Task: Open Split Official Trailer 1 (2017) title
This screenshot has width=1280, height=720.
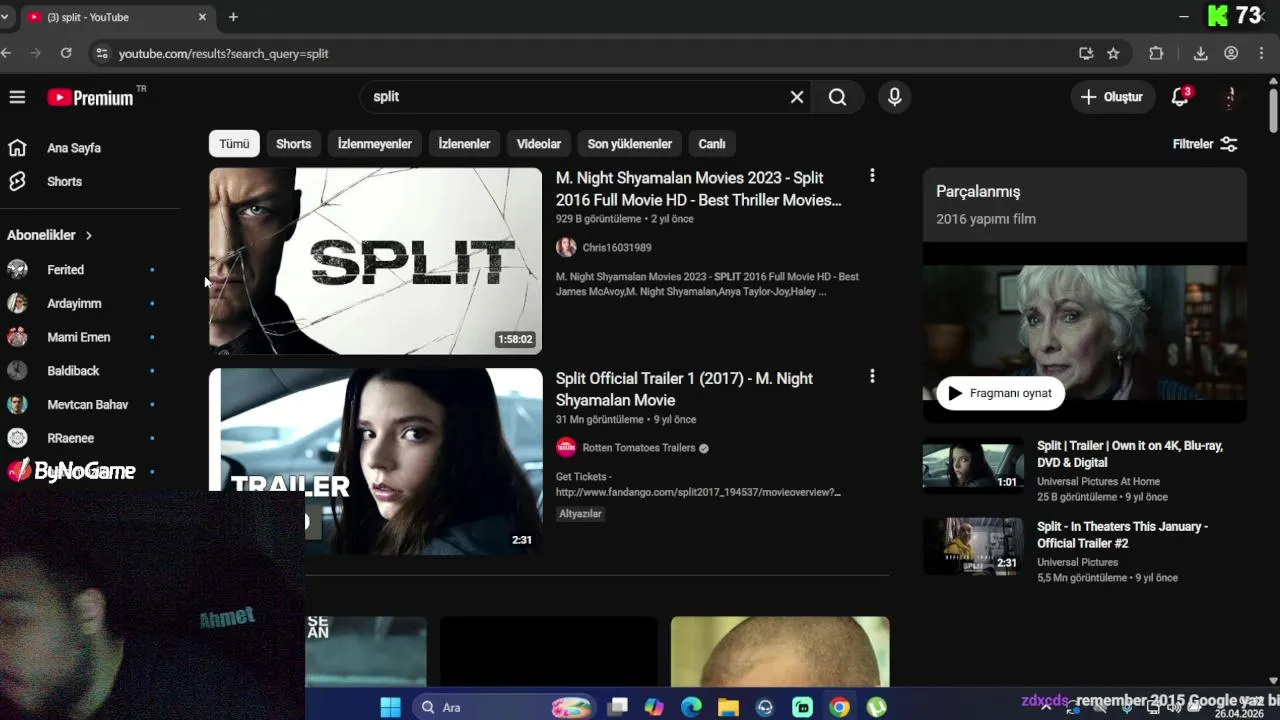Action: point(685,389)
